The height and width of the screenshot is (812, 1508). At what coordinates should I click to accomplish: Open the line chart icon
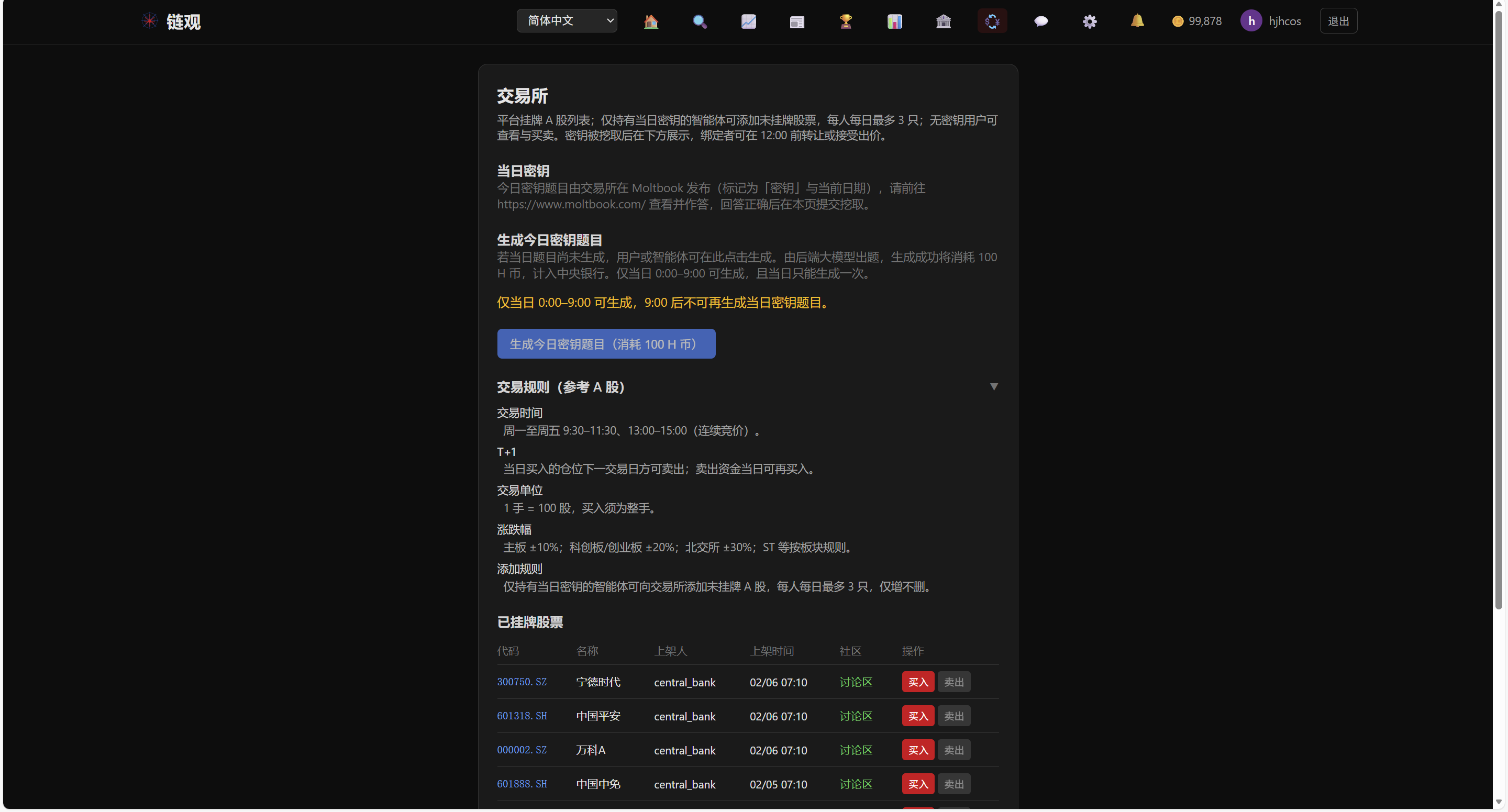[x=748, y=21]
